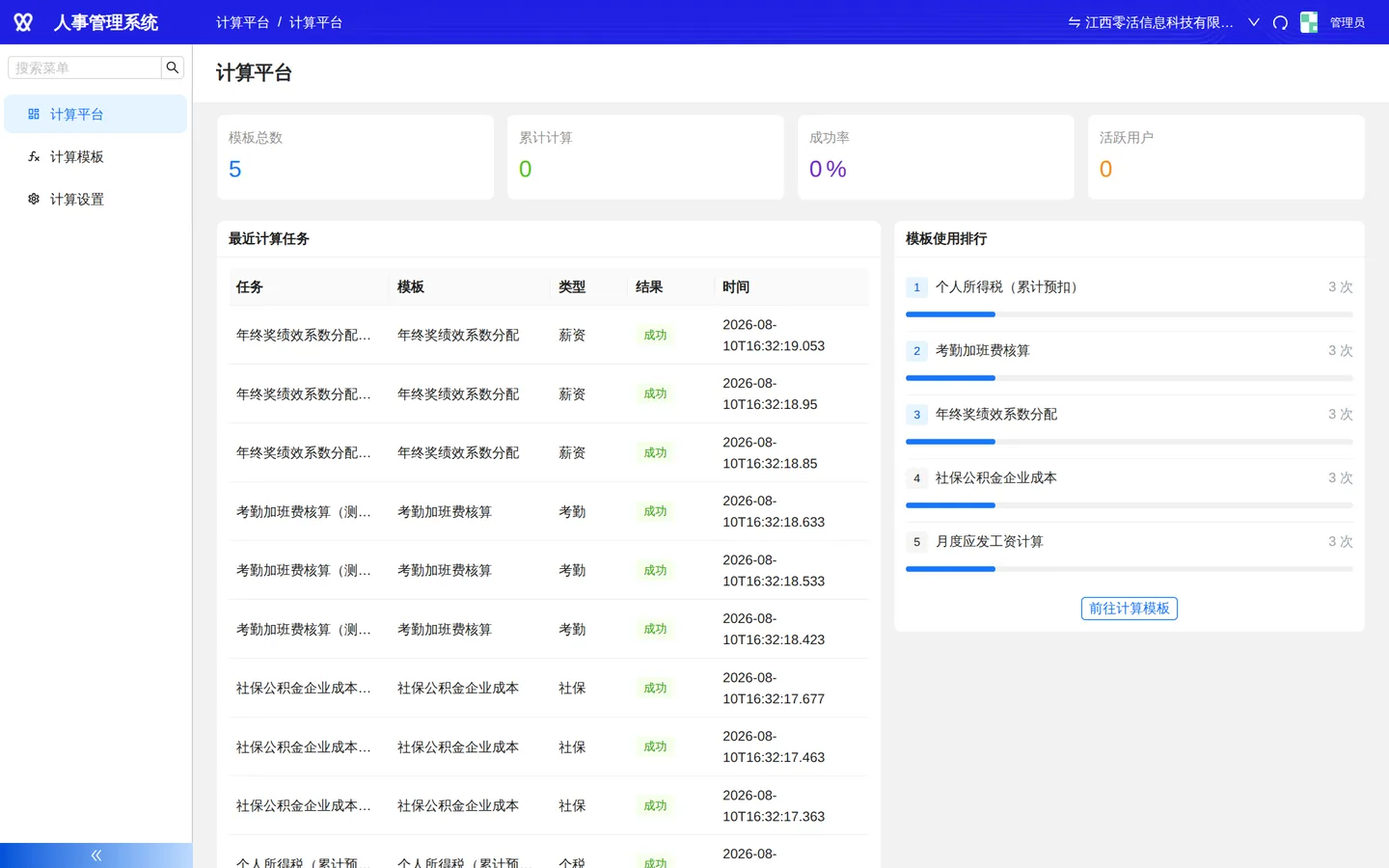Click the search magnifier button in sidebar
The width and height of the screenshot is (1389, 868).
click(x=173, y=68)
